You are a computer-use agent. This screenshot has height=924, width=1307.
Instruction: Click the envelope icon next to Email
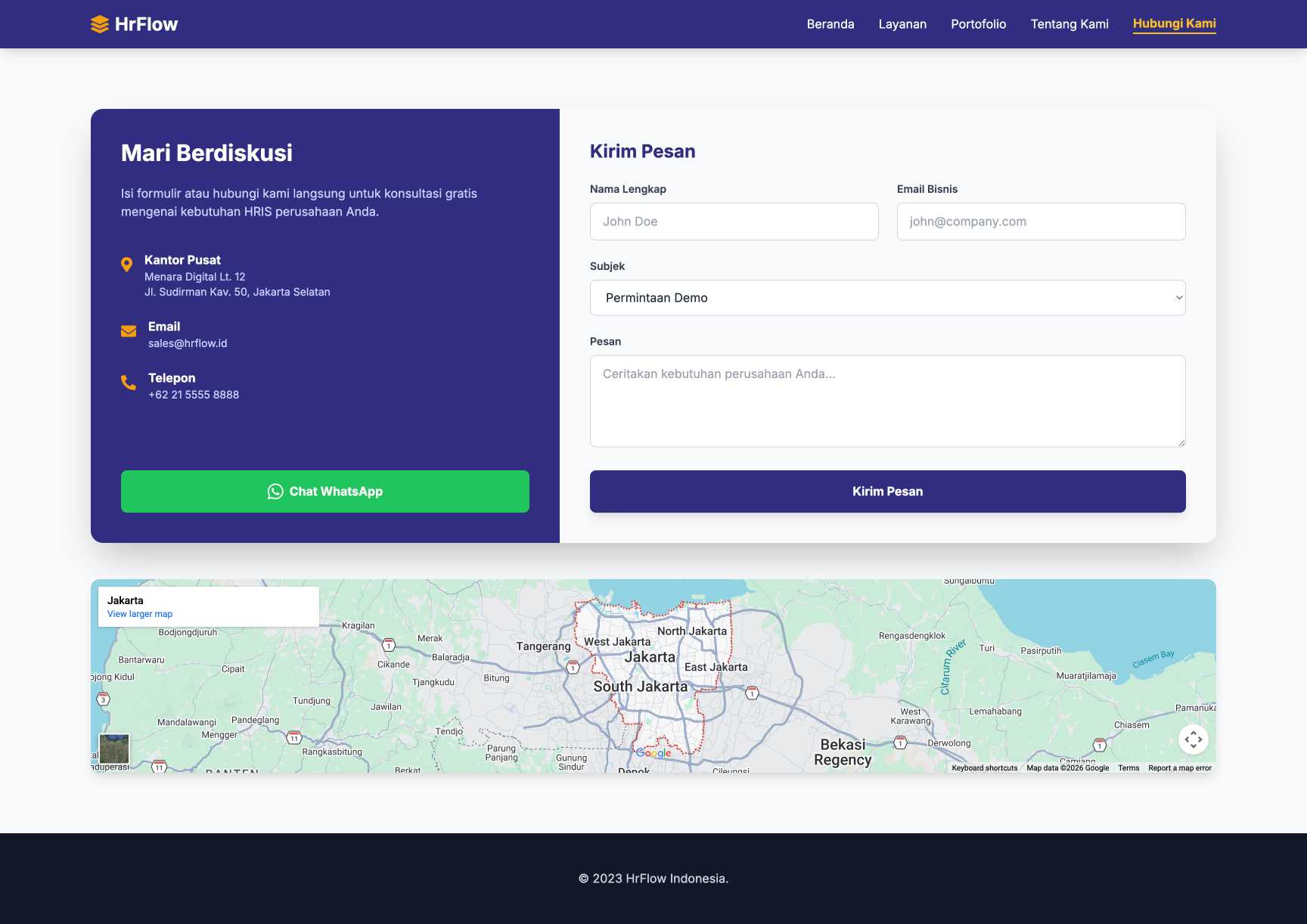pos(129,331)
